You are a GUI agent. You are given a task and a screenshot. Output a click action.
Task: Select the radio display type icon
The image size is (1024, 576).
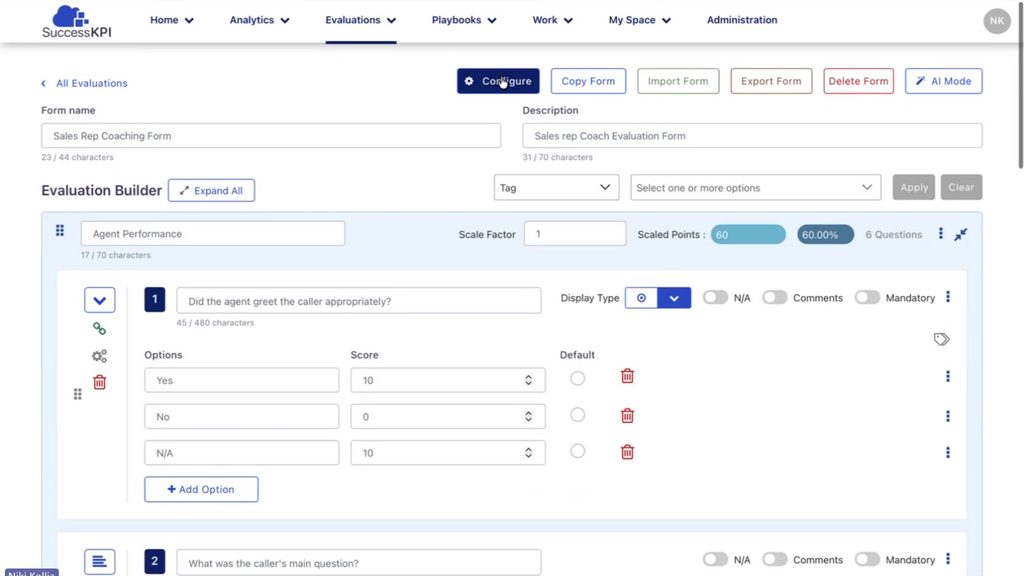coord(641,298)
